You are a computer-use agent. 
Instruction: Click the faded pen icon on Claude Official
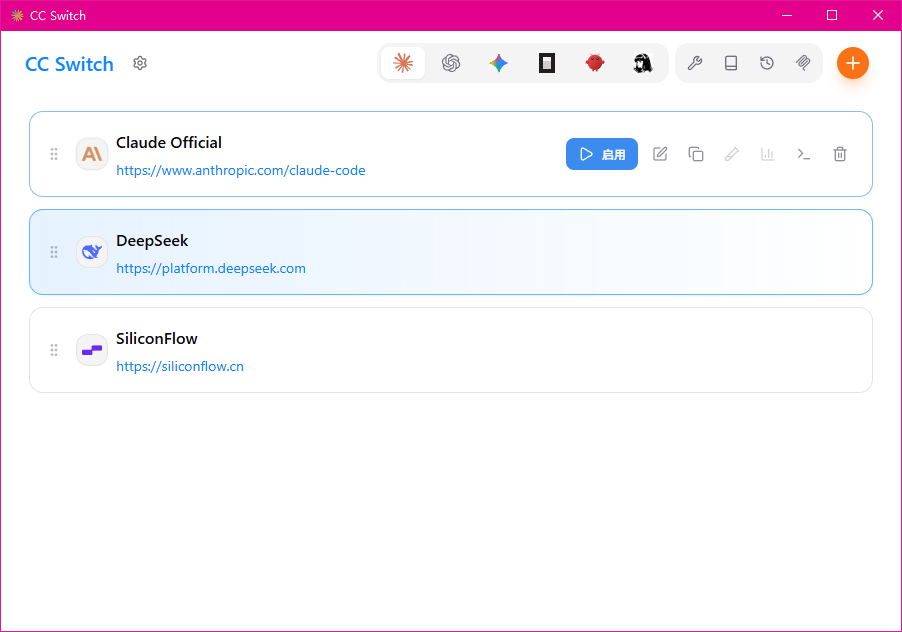pos(732,154)
